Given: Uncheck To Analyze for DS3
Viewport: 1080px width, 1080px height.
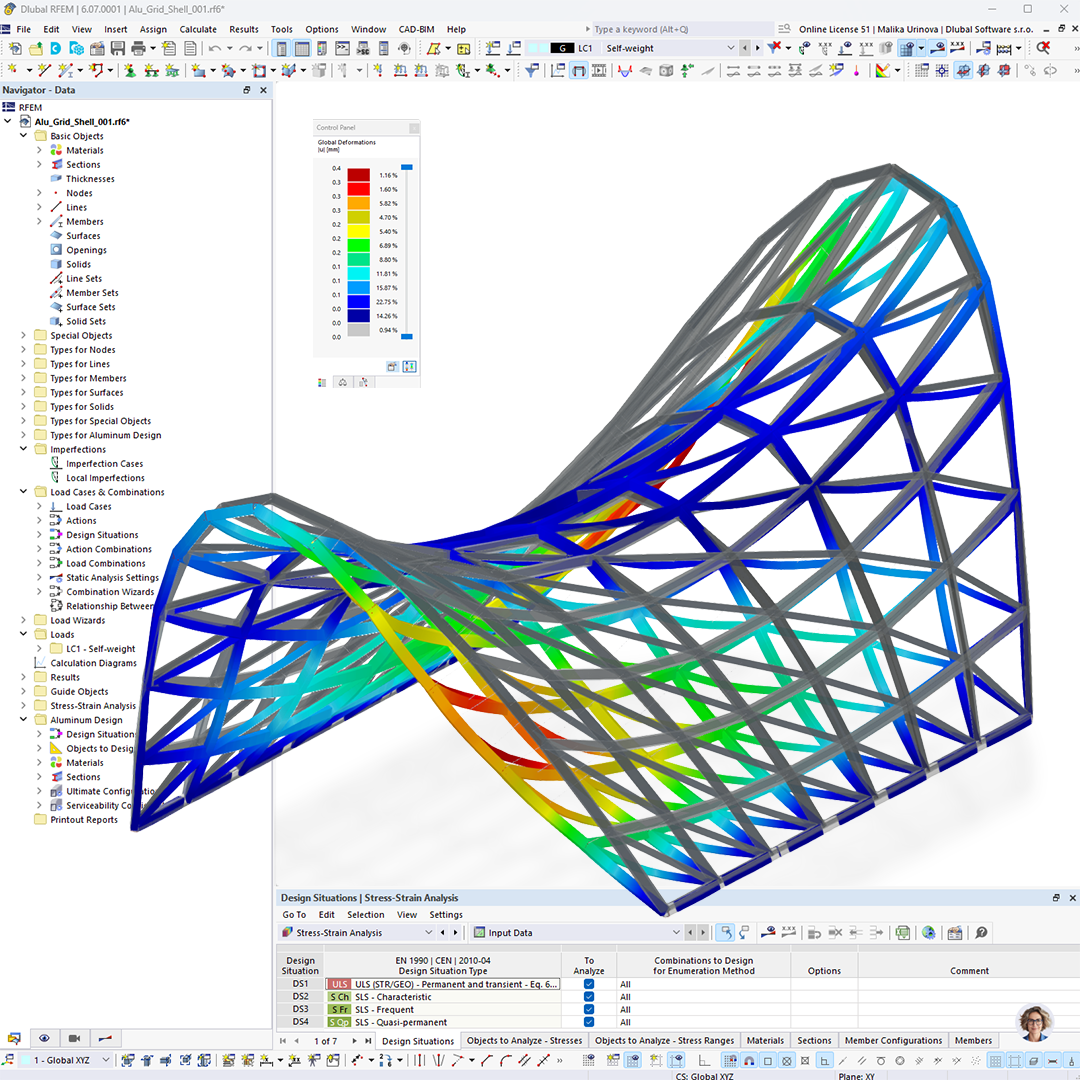Looking at the screenshot, I should pyautogui.click(x=589, y=1009).
